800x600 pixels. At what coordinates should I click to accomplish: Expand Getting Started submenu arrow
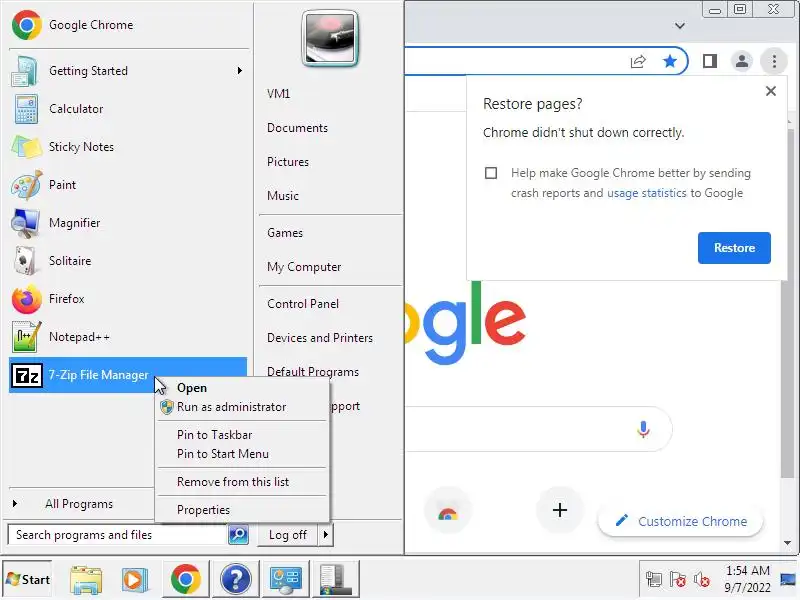point(240,70)
